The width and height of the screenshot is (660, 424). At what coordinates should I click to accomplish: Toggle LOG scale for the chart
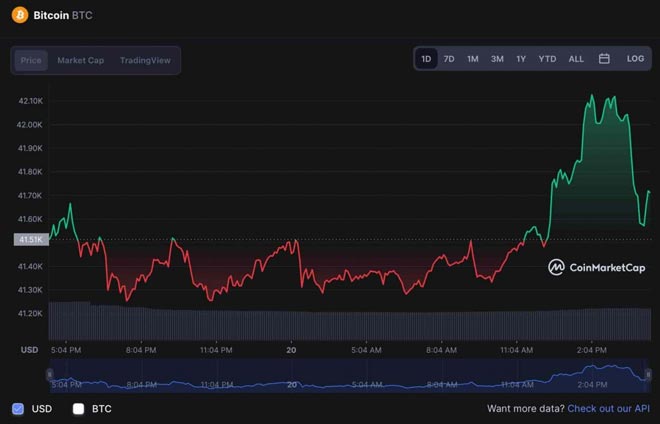point(635,59)
